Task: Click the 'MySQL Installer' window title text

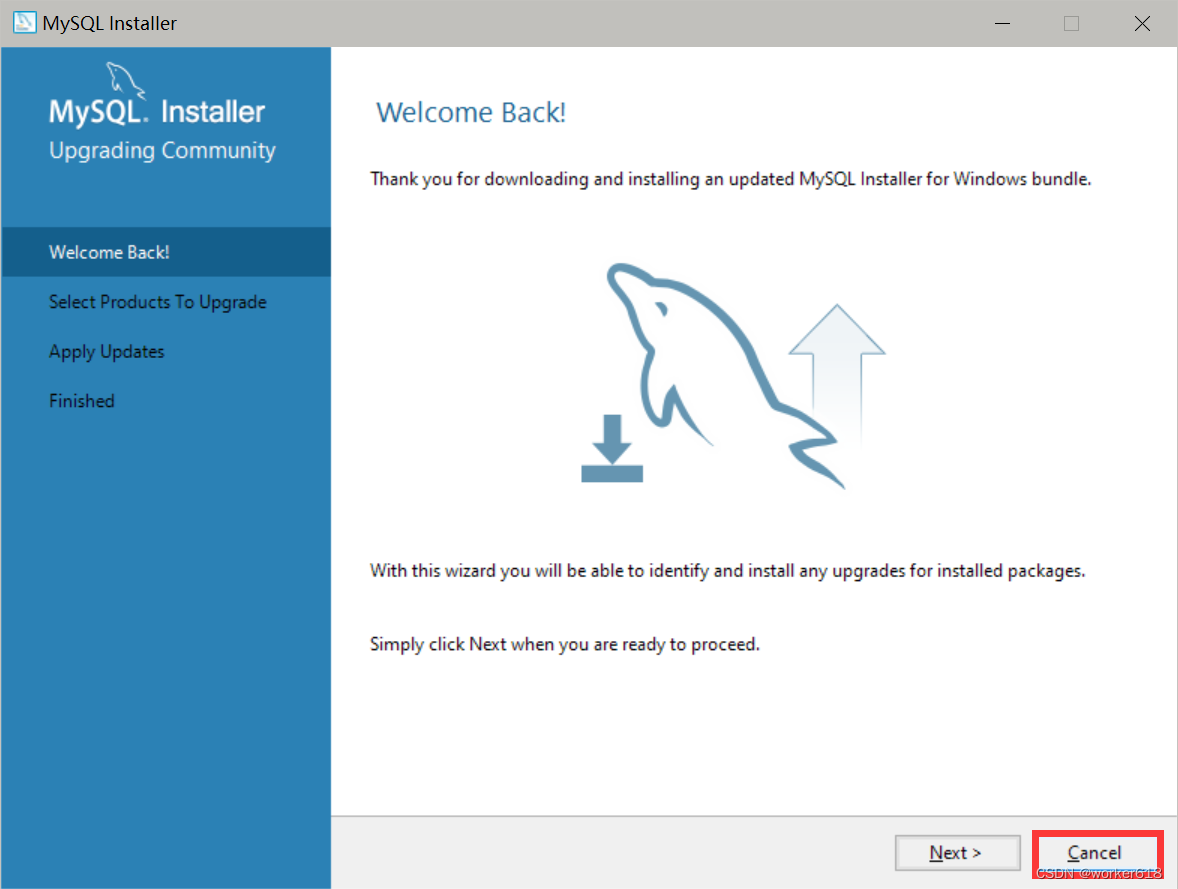Action: coord(110,23)
